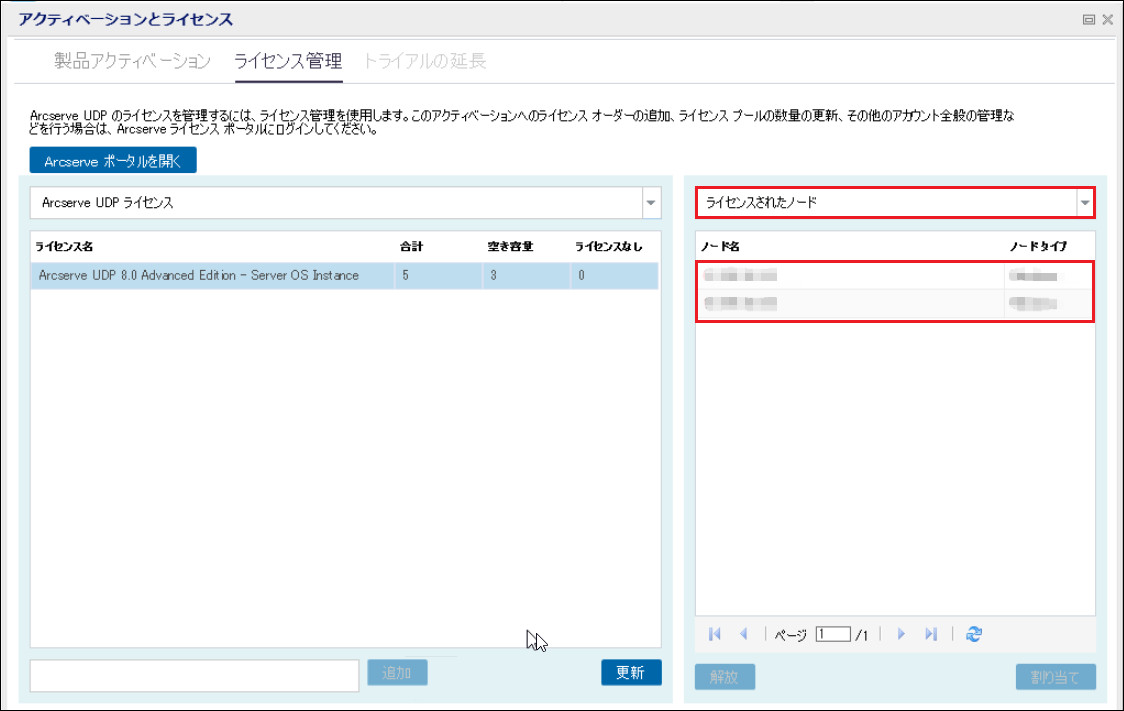This screenshot has height=711, width=1124.
Task: Go to the next page of nodes
Action: pos(901,634)
